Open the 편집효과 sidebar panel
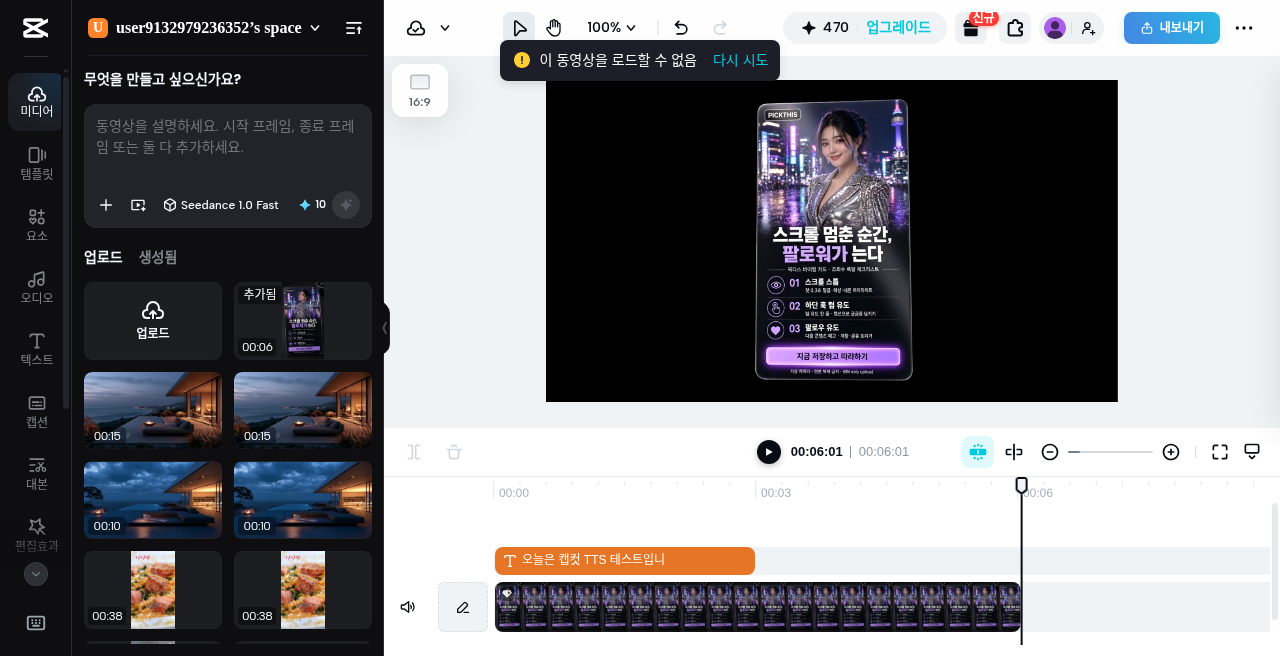Screen dimensions: 1280x656 36,536
